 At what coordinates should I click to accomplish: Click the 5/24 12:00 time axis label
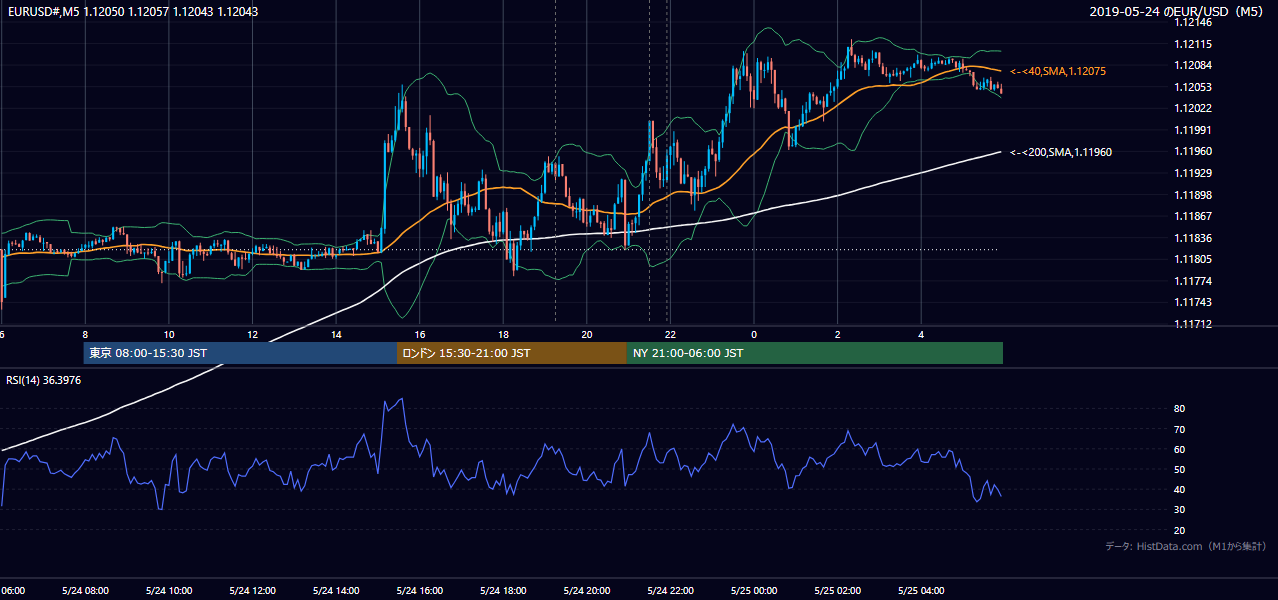click(252, 591)
